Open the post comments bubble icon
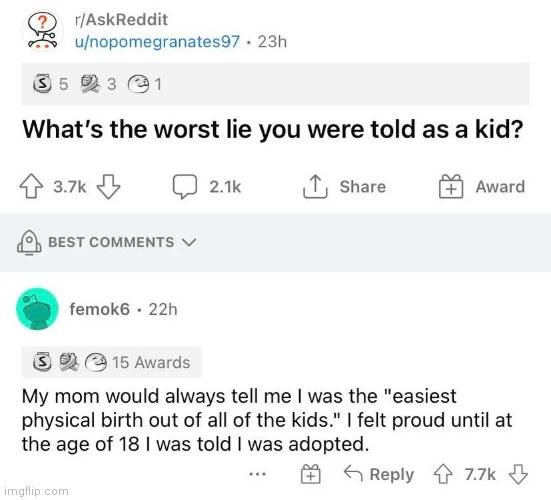The image size is (551, 500). [x=185, y=186]
